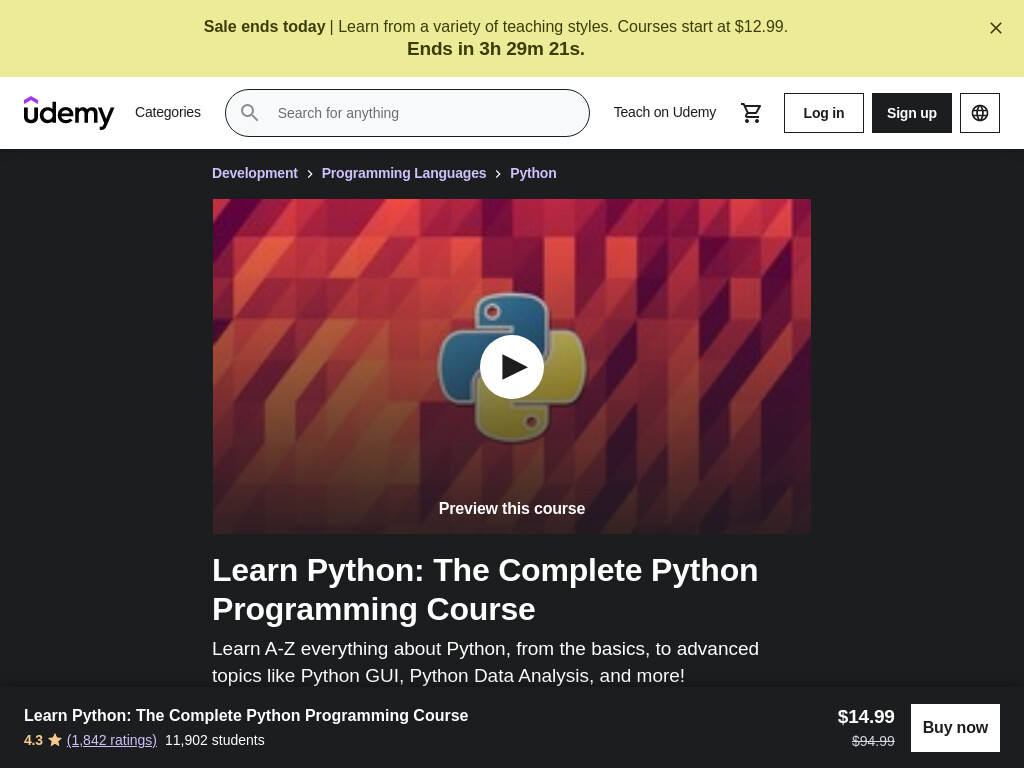Click Preview this course label

(x=512, y=509)
